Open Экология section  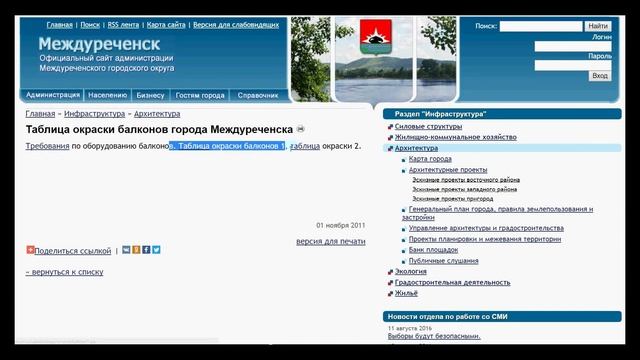[x=411, y=271]
